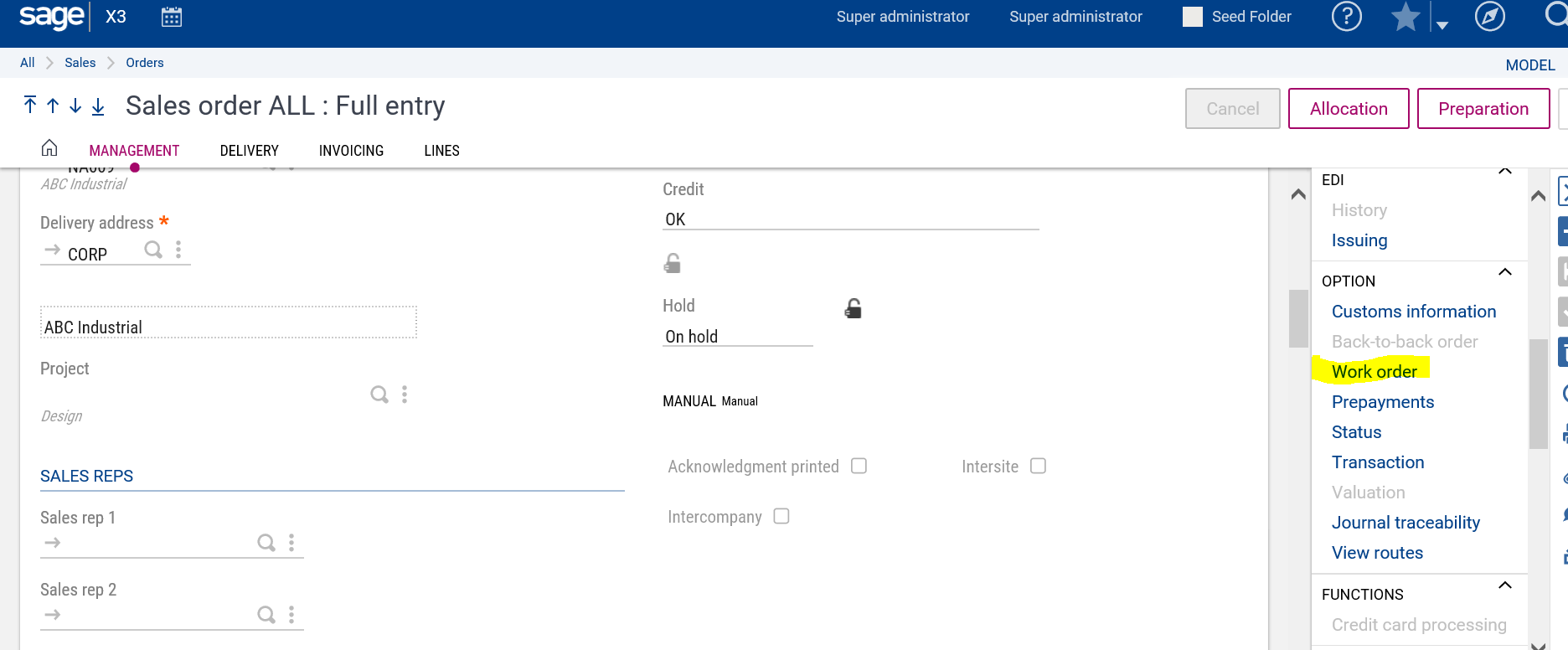Enable the Acknowledgment printed checkbox
This screenshot has width=1568, height=650.
(x=859, y=466)
